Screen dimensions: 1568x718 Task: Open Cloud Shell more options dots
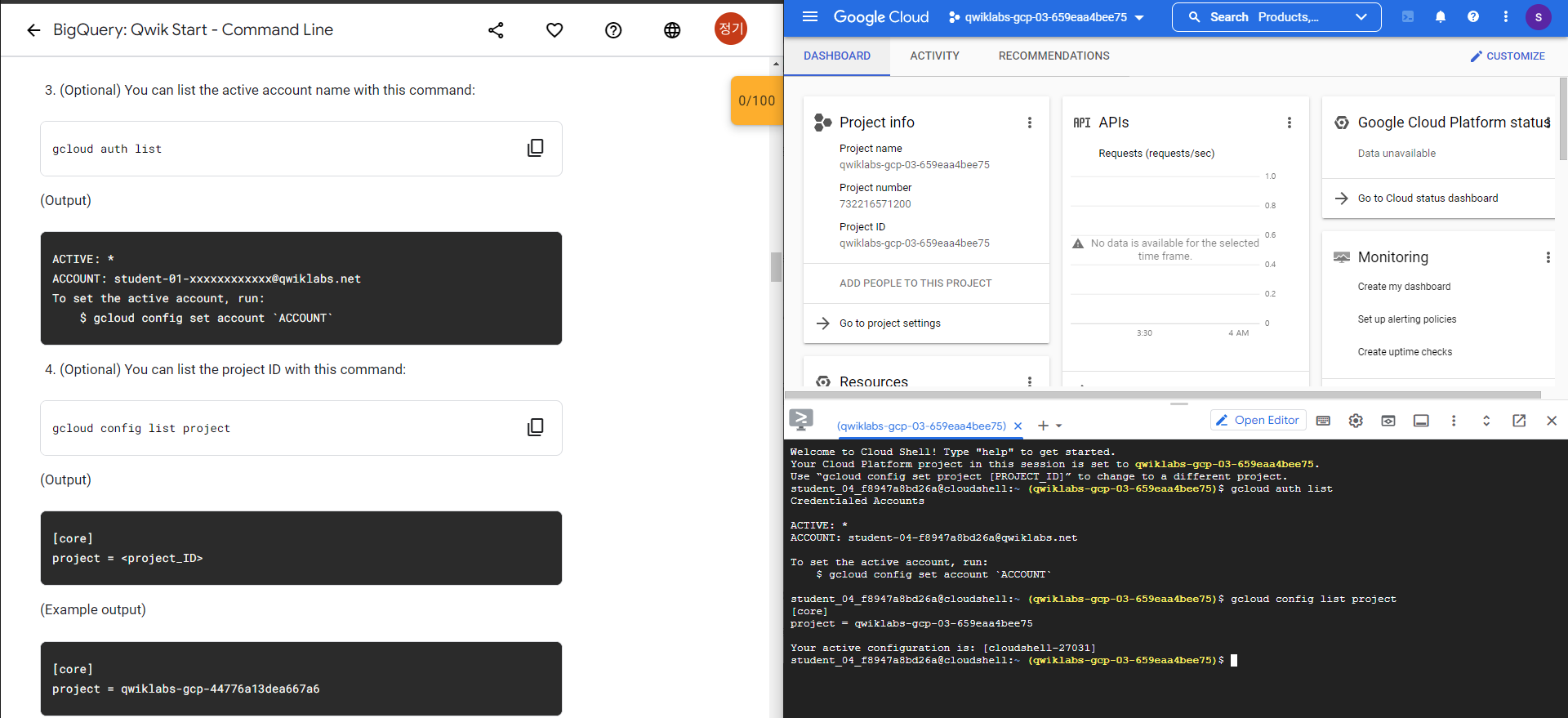(1454, 421)
